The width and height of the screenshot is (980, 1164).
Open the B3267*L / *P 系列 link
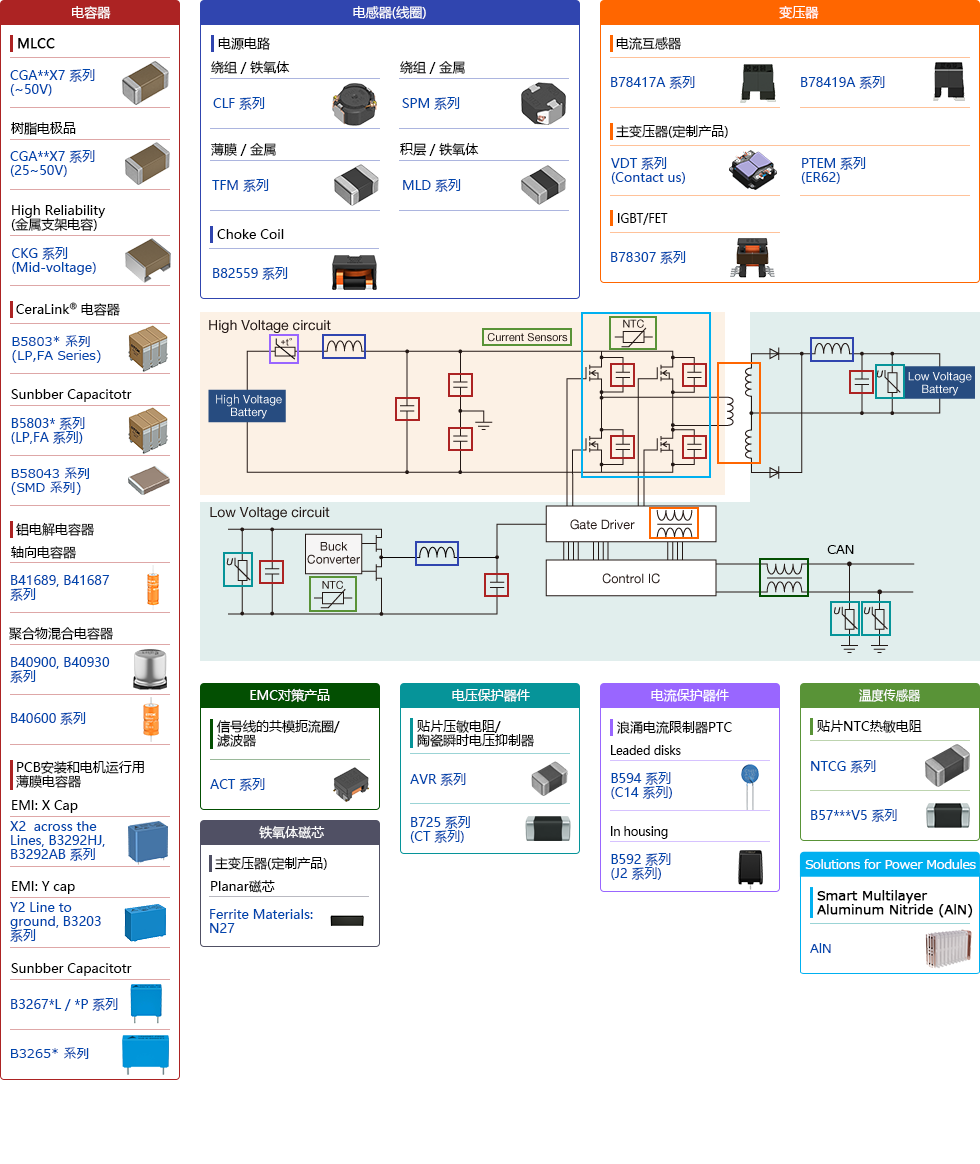64,1004
